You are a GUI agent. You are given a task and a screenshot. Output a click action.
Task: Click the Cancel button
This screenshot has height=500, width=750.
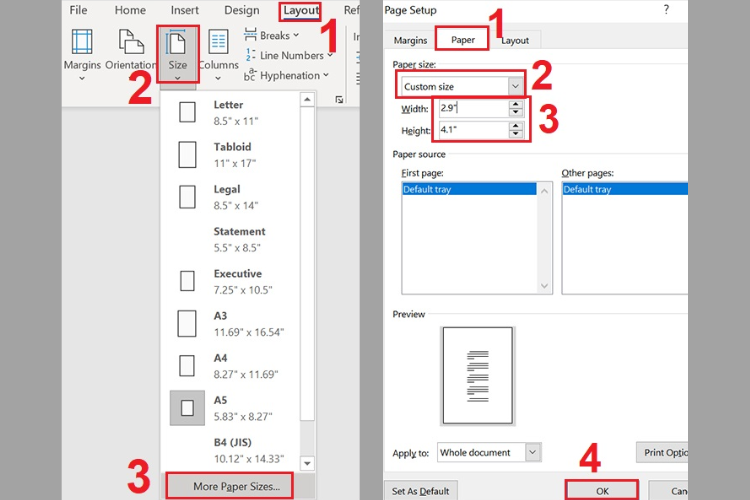click(668, 491)
